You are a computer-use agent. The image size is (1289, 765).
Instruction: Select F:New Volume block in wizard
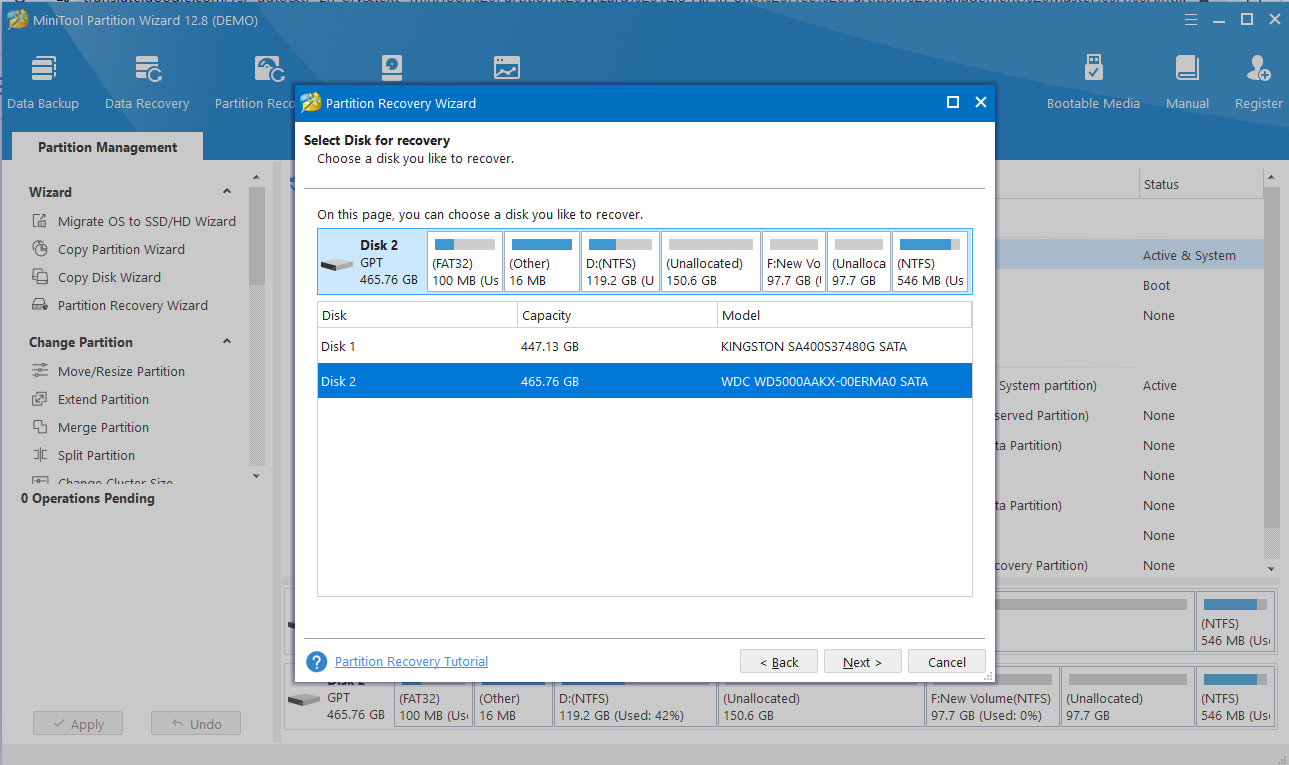pos(794,262)
